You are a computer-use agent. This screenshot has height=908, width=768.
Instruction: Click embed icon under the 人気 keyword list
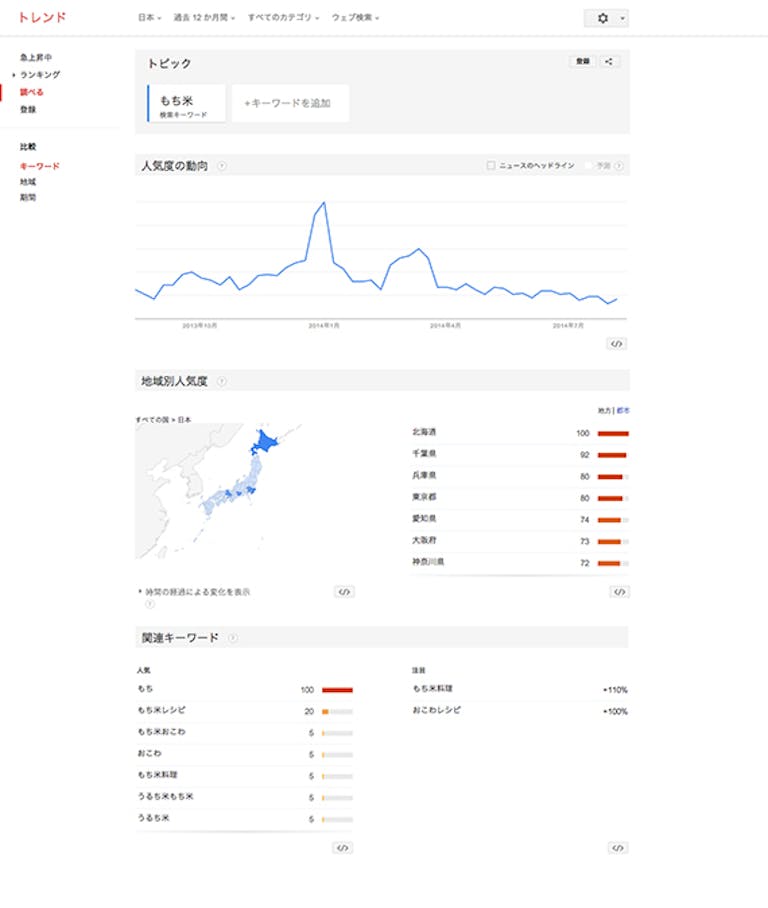pos(342,848)
